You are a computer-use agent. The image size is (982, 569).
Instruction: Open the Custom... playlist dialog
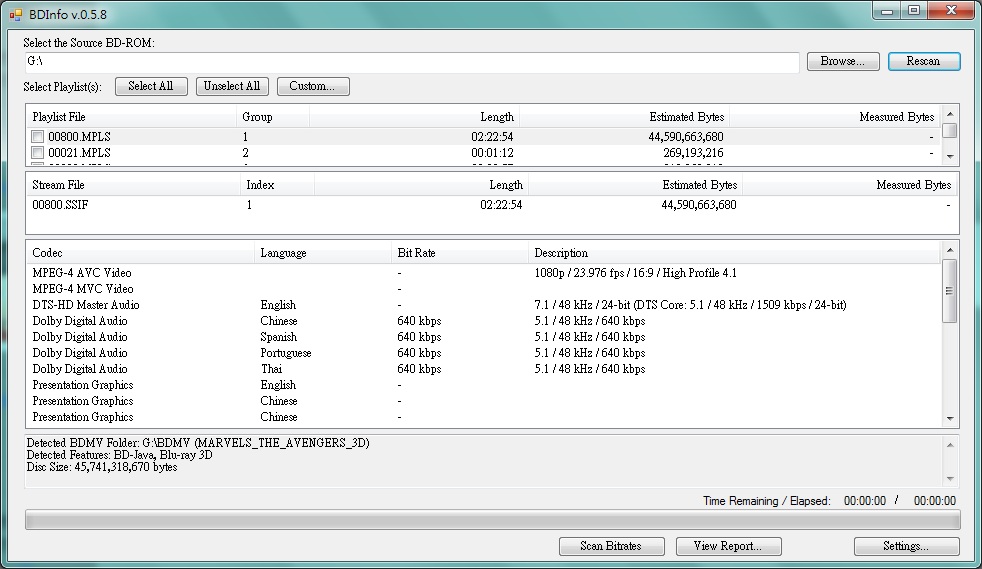(313, 86)
